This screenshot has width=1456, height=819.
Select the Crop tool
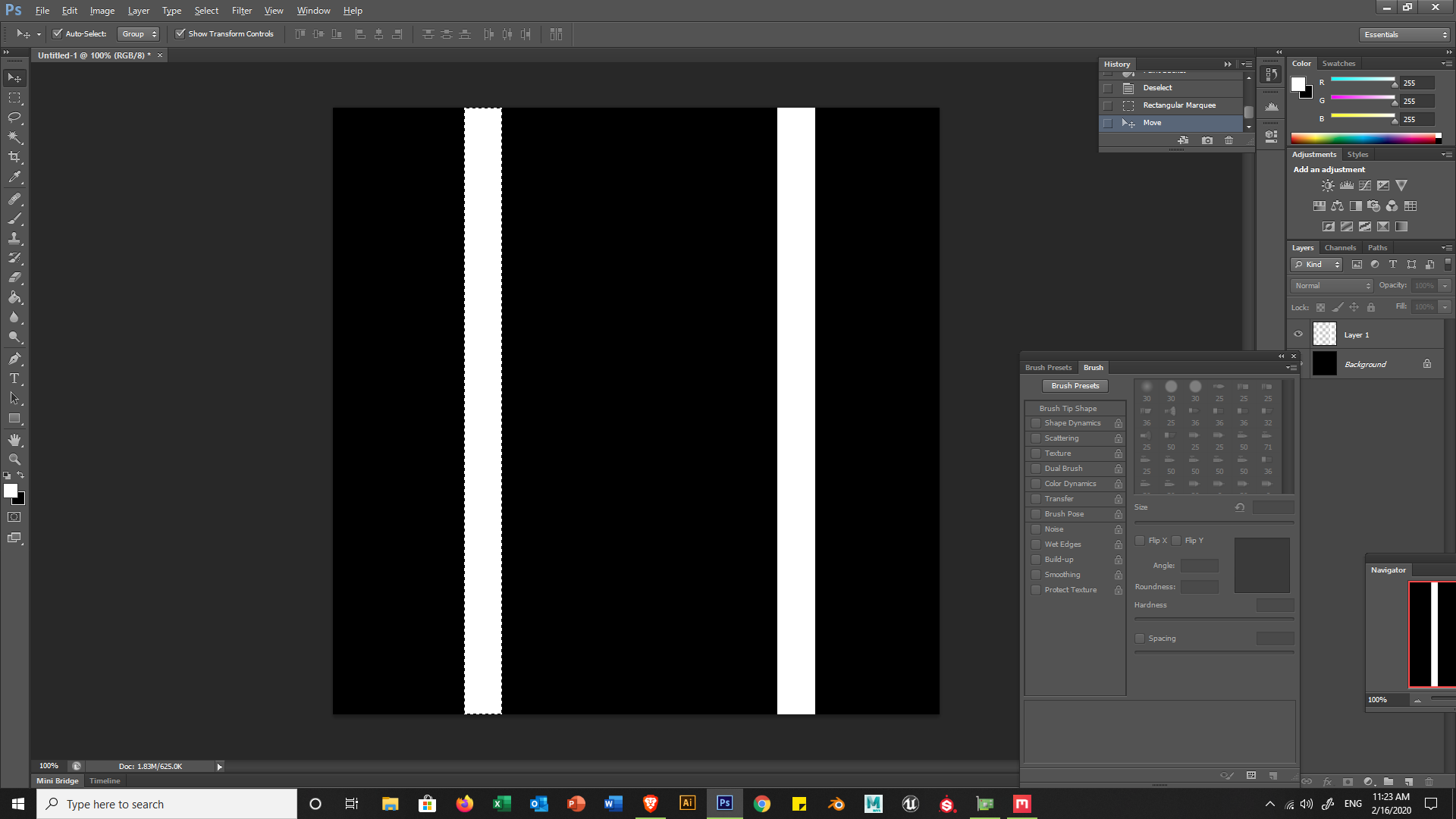pos(14,157)
